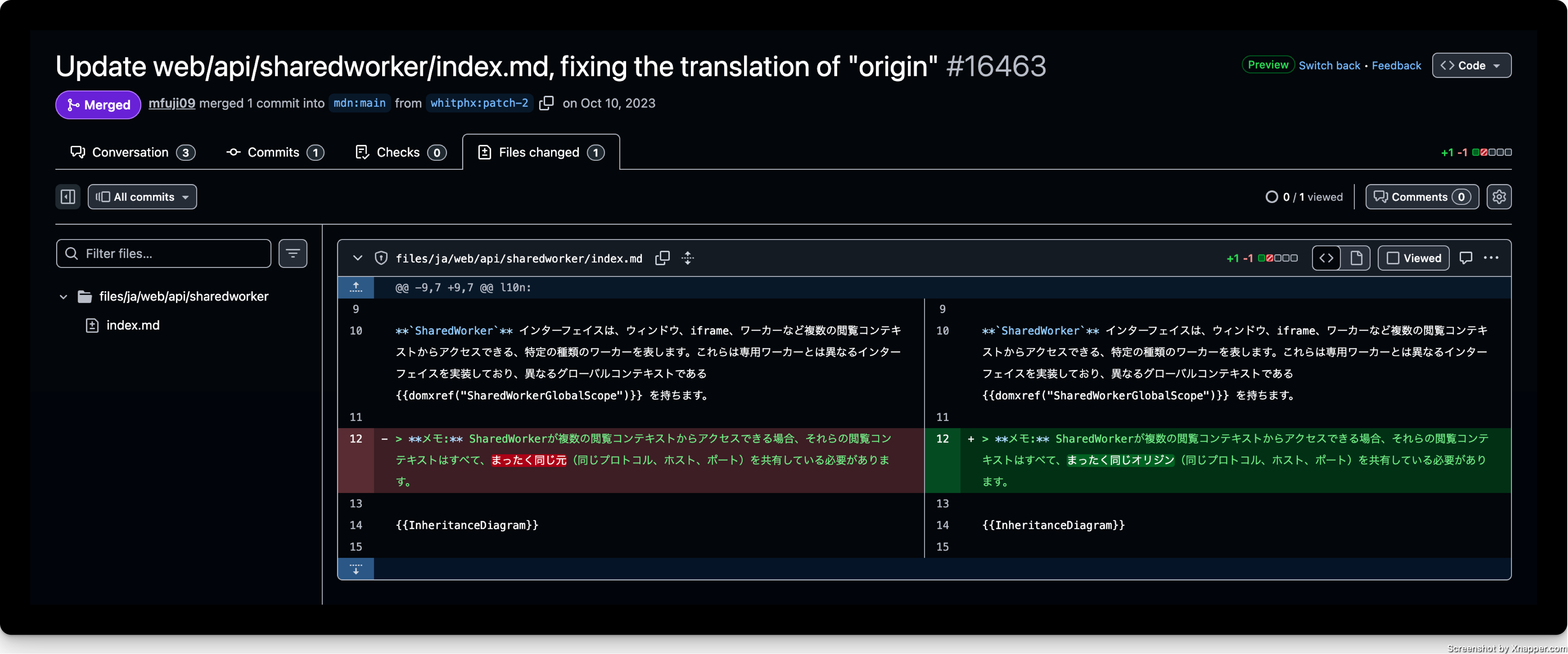The image size is (1568, 654).
Task: Toggle the Comments panel button
Action: pyautogui.click(x=1422, y=197)
